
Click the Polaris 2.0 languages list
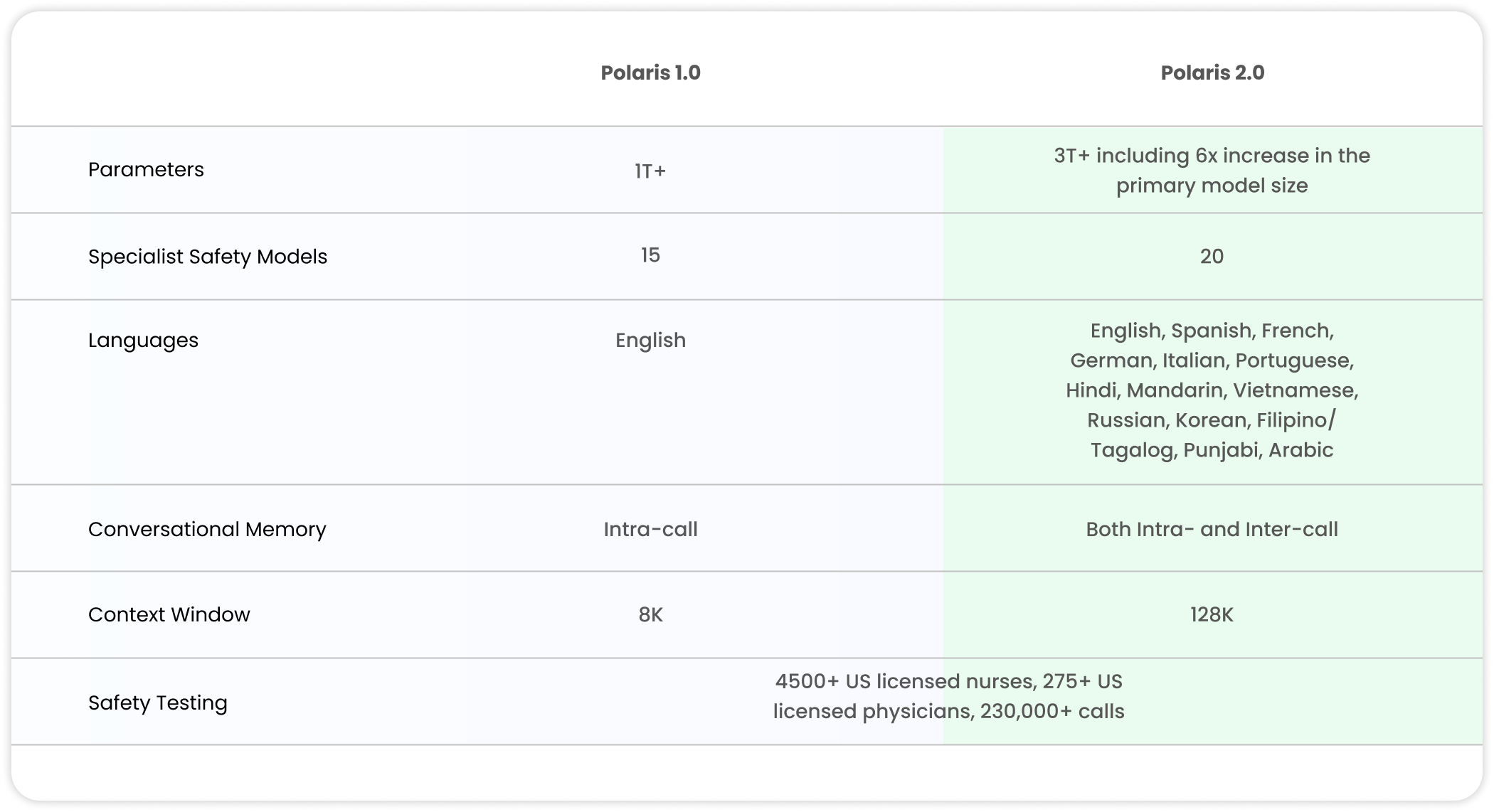(1212, 390)
